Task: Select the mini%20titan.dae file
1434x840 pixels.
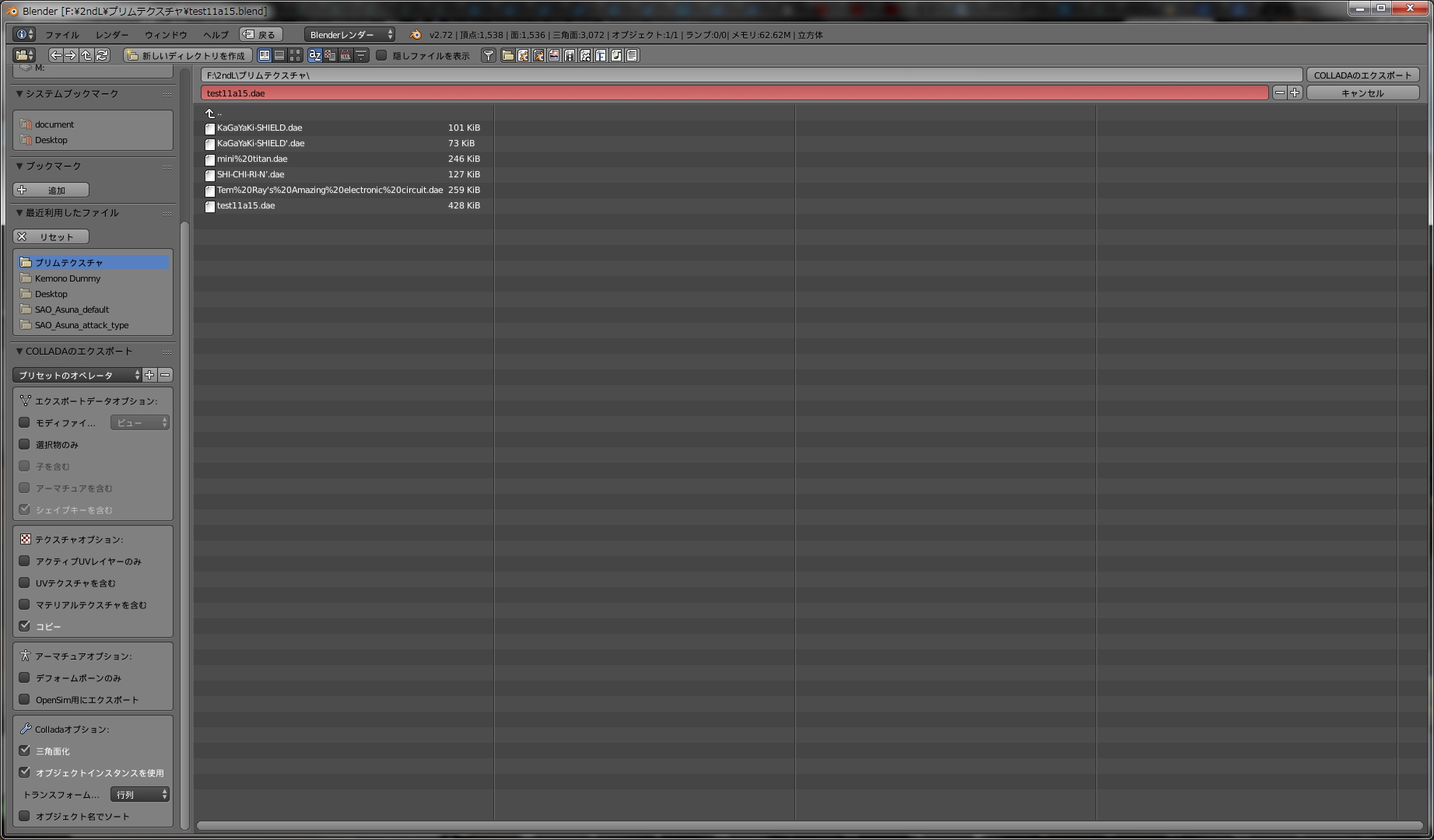Action: pos(252,159)
